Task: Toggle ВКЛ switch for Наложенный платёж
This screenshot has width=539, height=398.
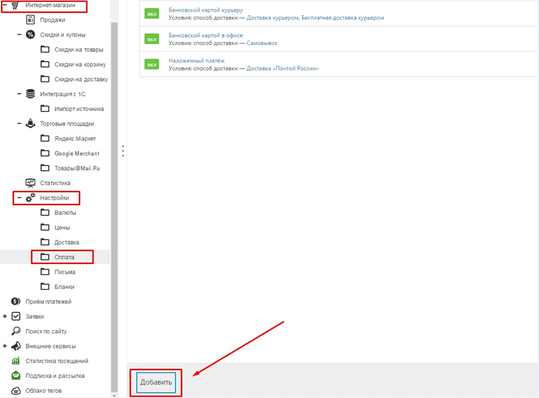Action: pos(152,64)
